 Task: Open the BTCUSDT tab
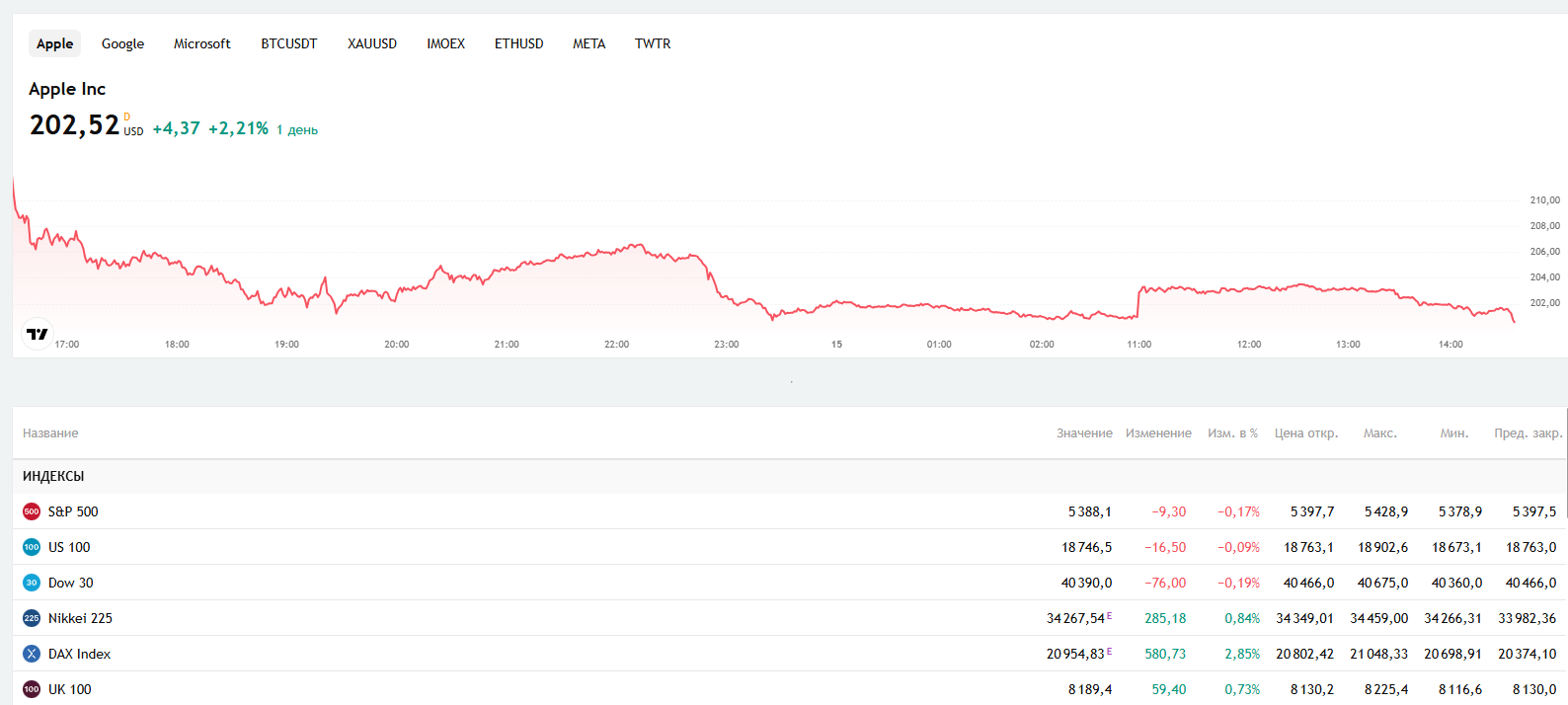(289, 43)
